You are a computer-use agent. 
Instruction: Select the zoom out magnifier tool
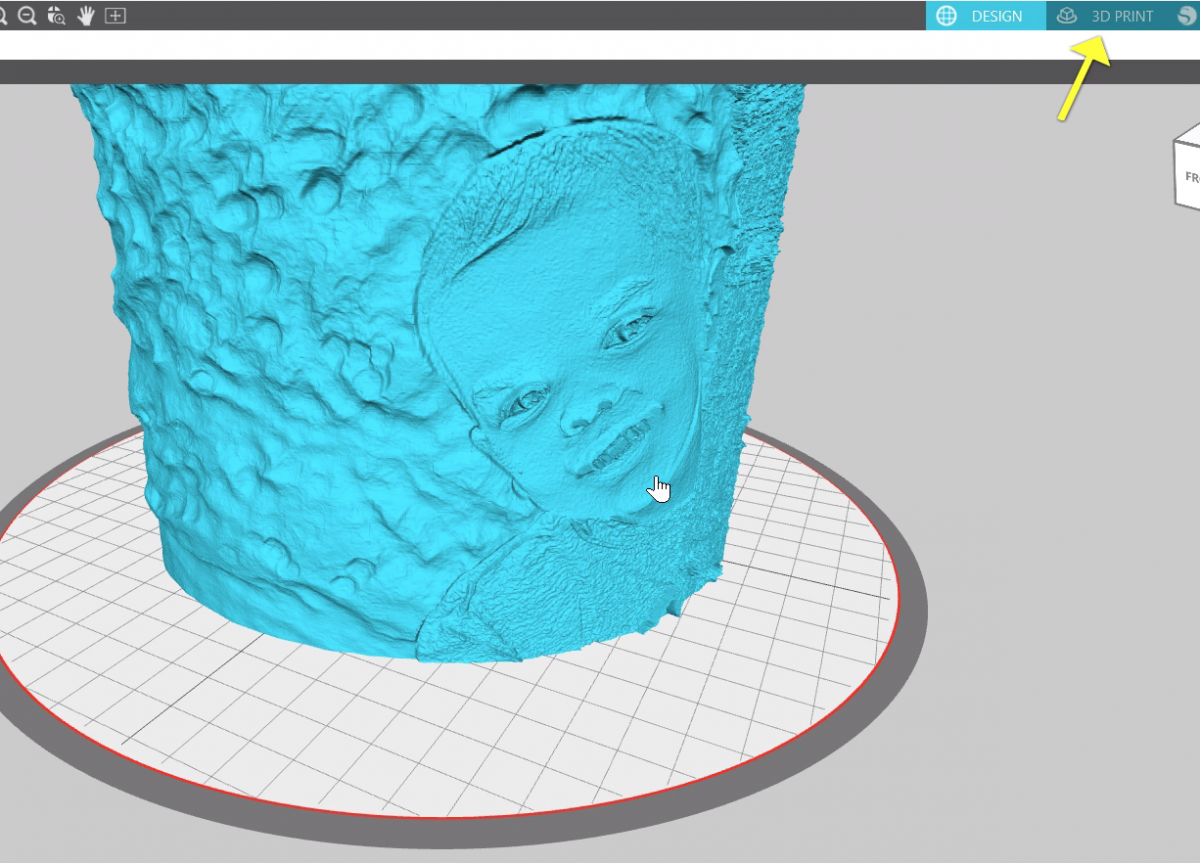[x=27, y=16]
